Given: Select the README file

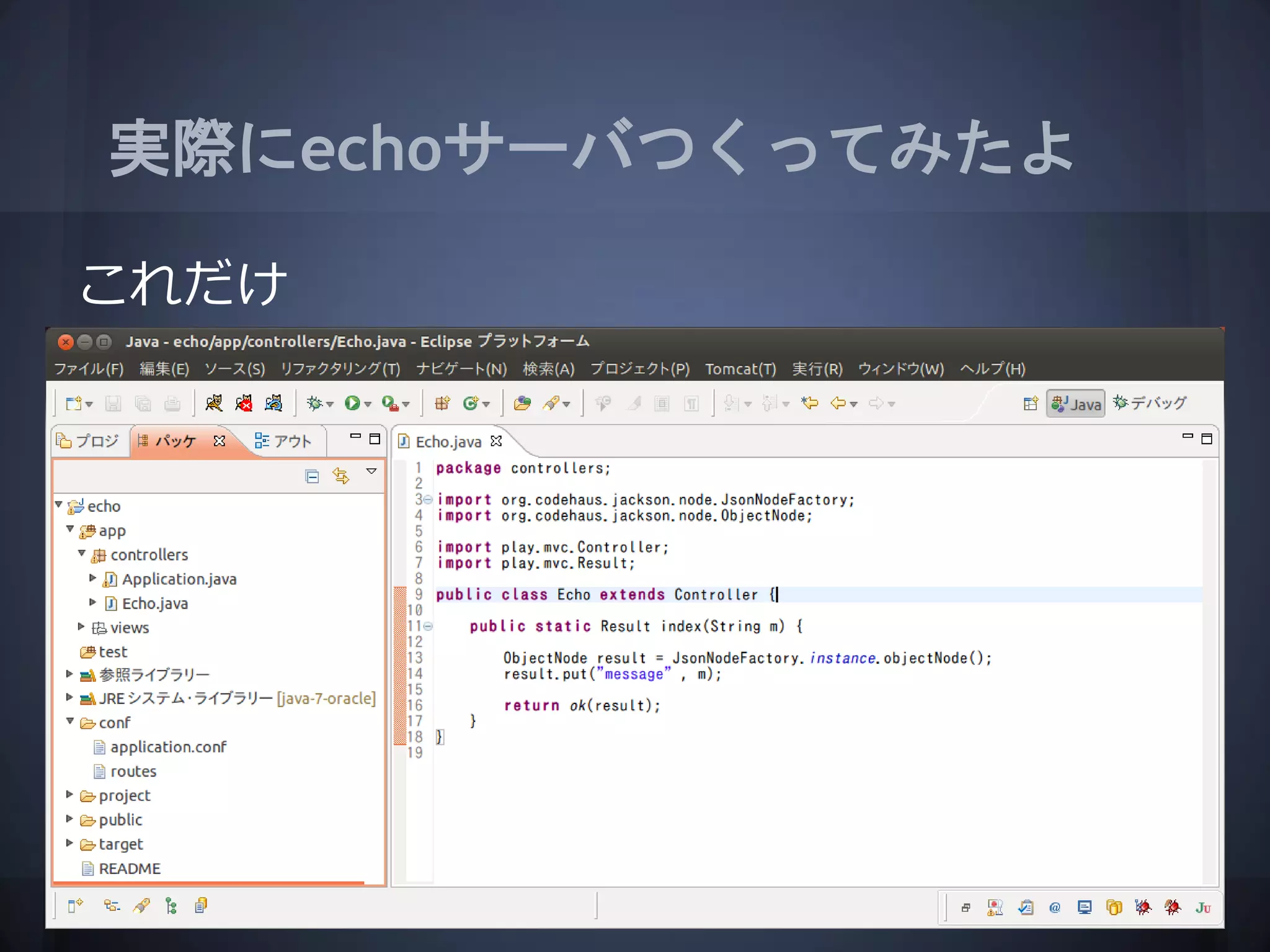Looking at the screenshot, I should [122, 868].
